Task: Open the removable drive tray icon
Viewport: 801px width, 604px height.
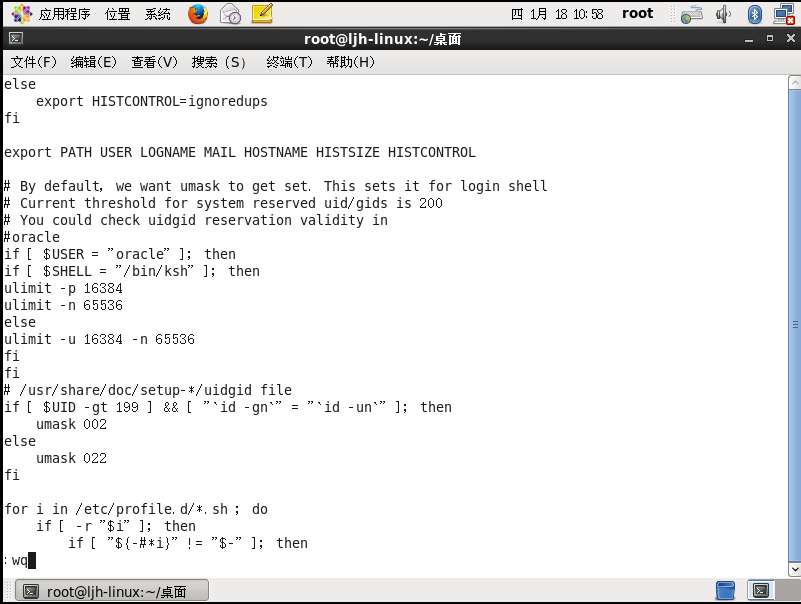Action: 692,14
